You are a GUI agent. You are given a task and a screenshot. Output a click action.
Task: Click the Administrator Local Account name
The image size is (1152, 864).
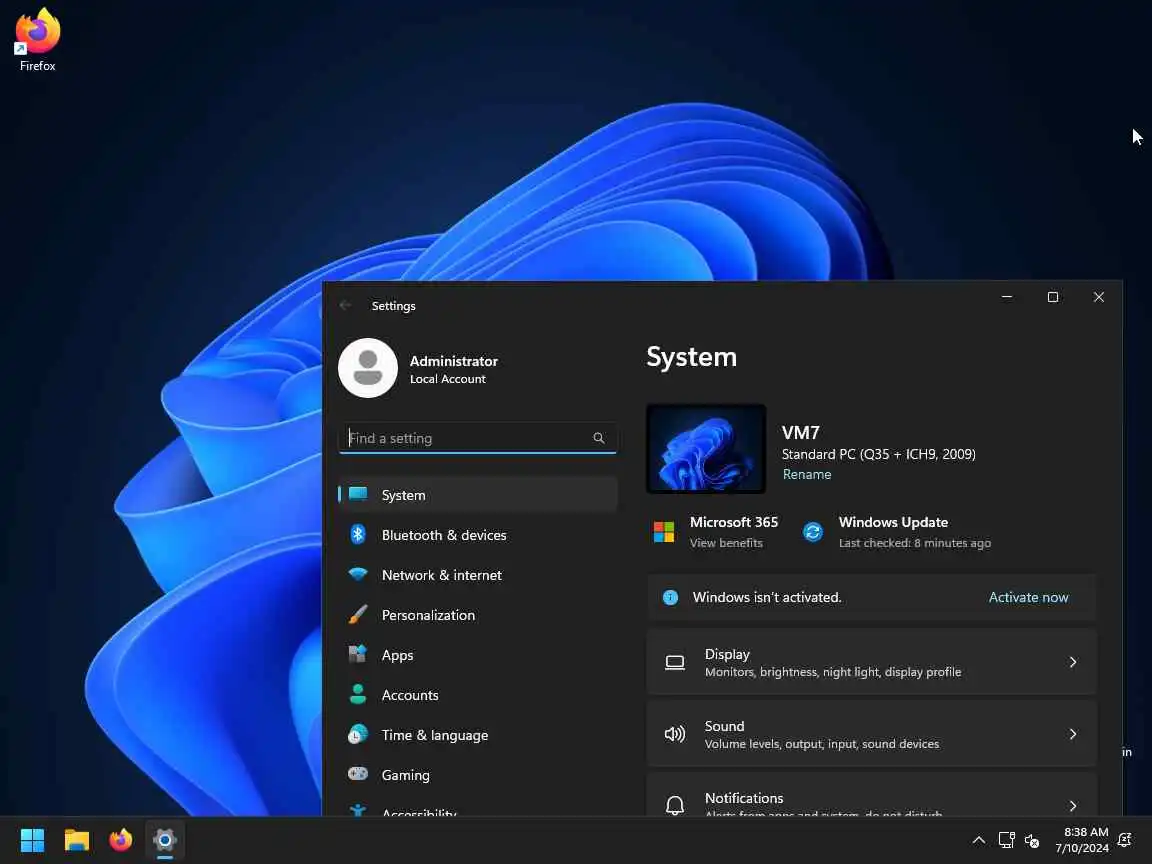pyautogui.click(x=453, y=369)
